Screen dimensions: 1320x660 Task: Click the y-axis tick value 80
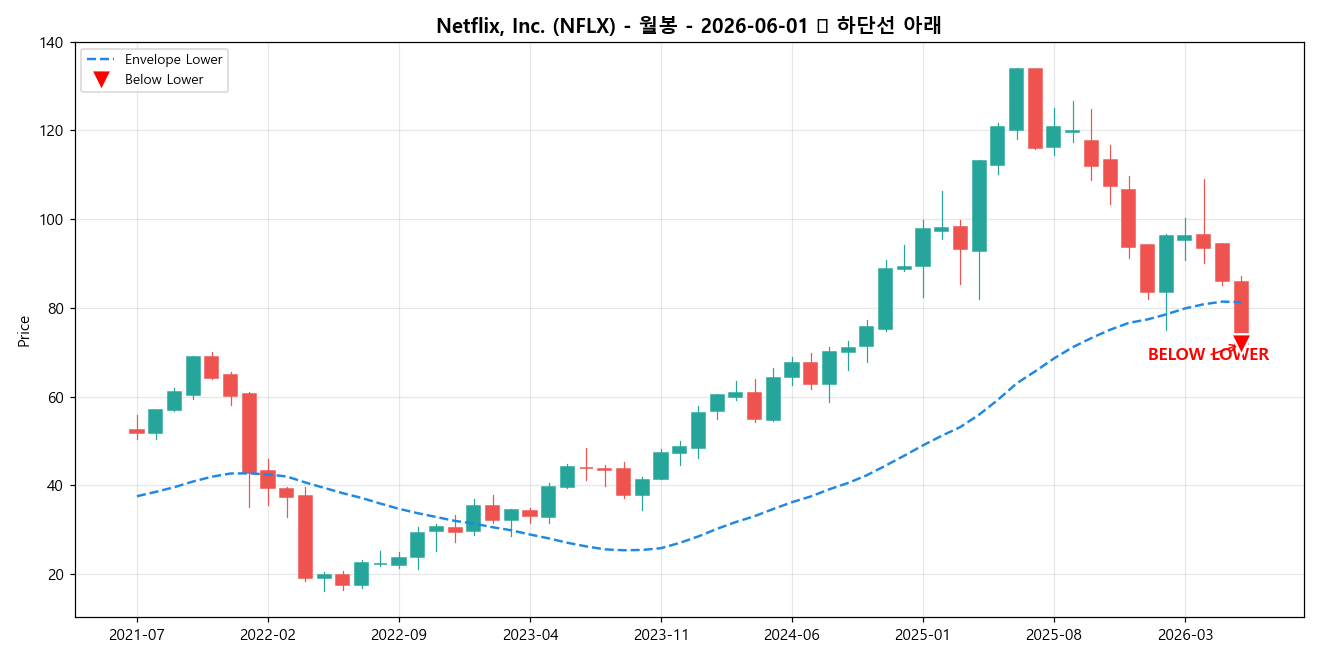[x=56, y=309]
